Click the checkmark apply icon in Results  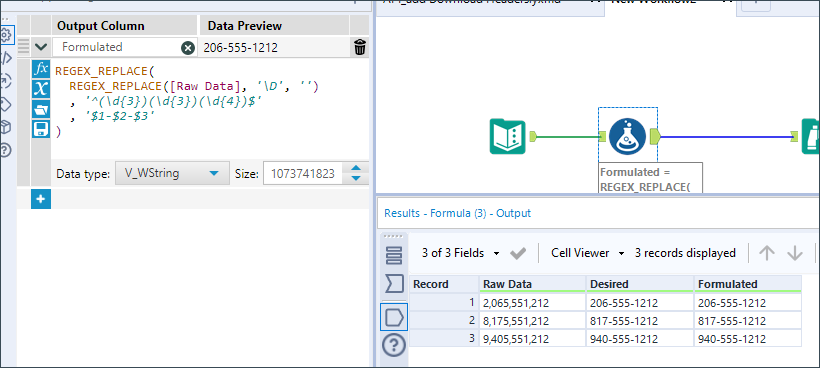point(518,254)
